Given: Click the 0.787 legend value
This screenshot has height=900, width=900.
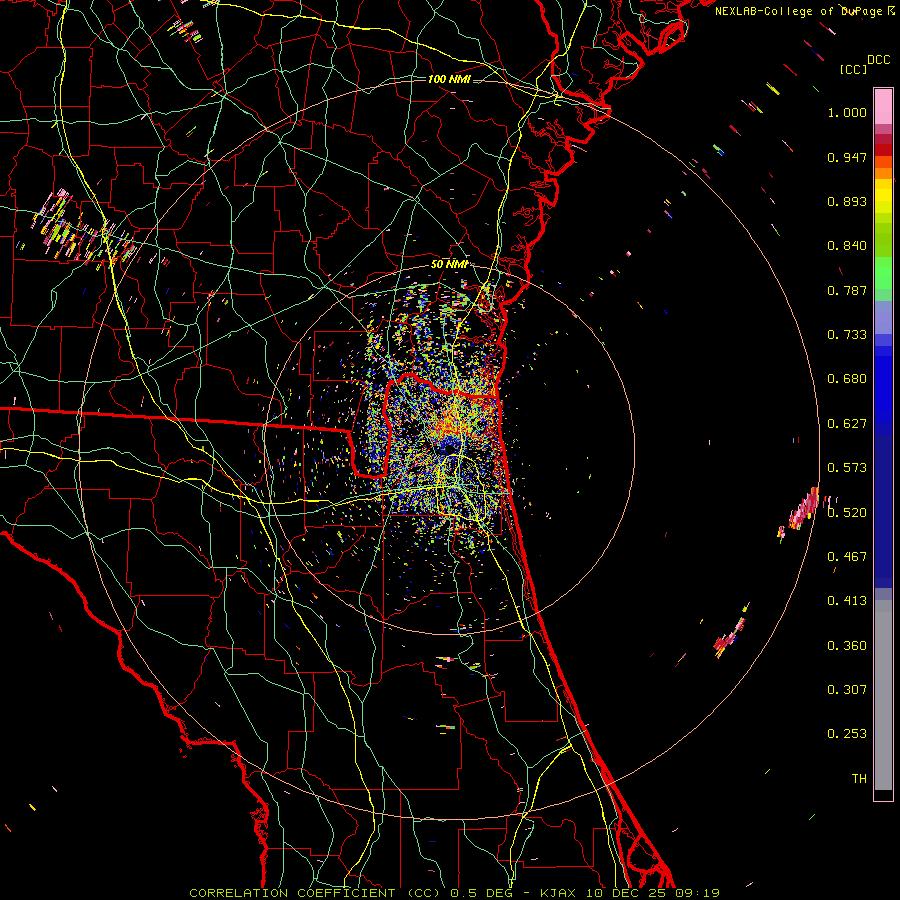Looking at the screenshot, I should (x=847, y=290).
